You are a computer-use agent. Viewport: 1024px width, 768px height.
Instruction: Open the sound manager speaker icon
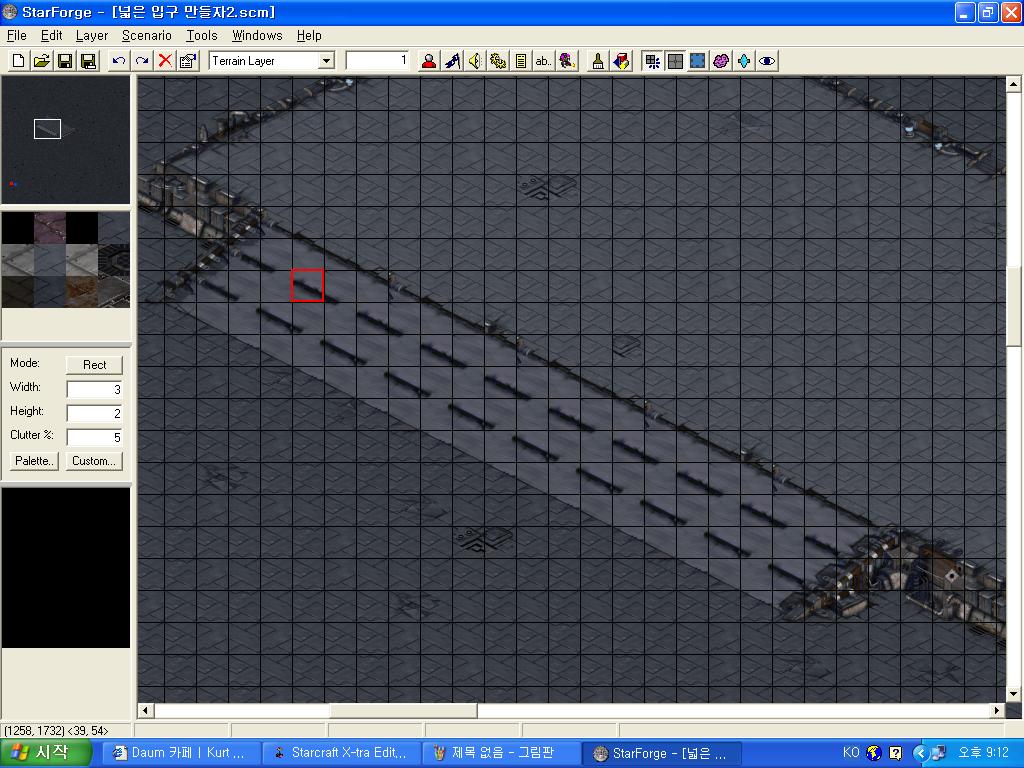tap(475, 61)
